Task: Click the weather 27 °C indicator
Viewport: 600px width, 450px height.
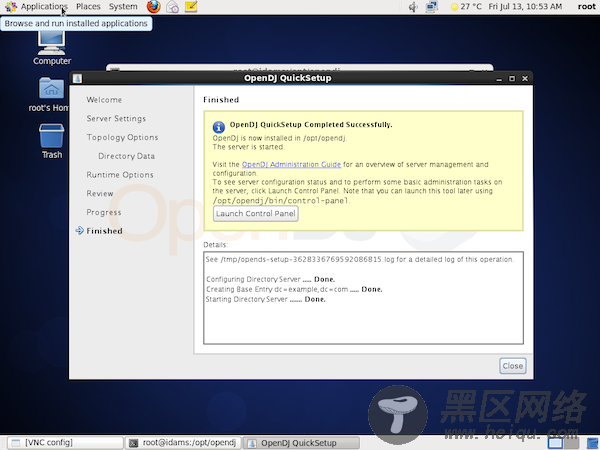Action: coord(466,7)
